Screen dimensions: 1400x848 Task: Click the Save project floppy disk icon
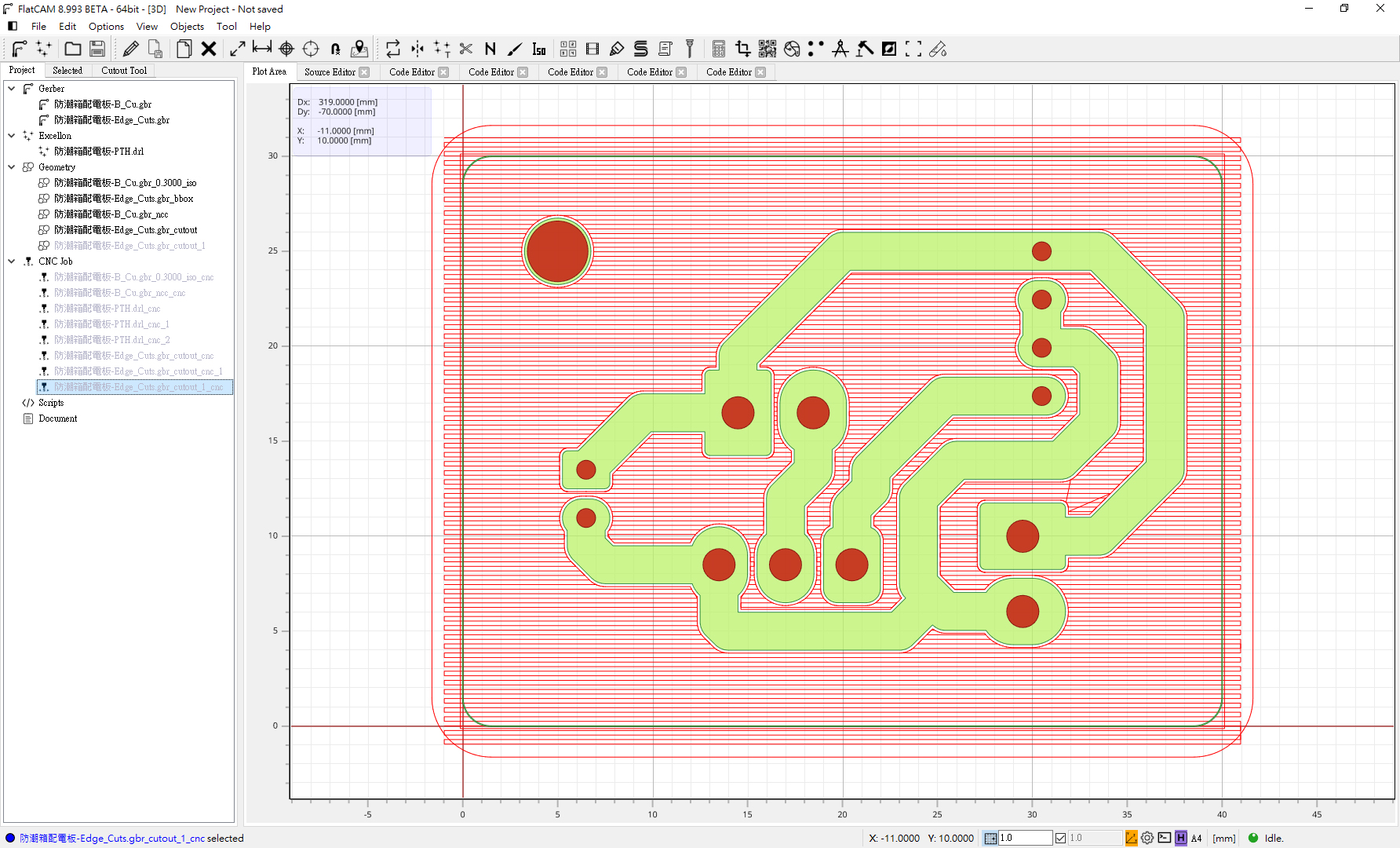point(97,49)
